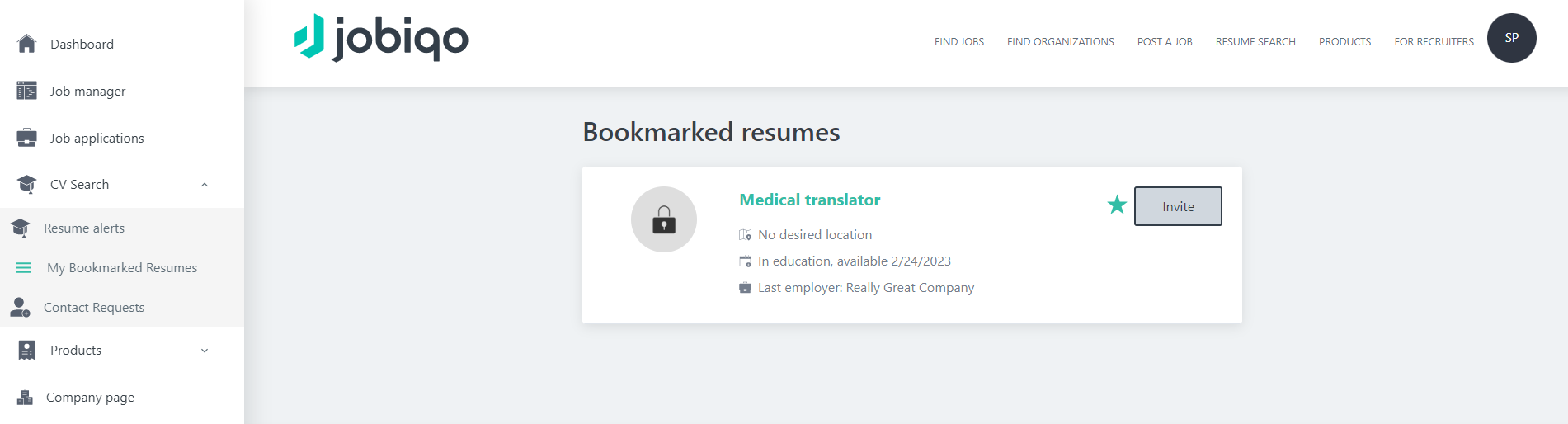Click the CV Search graduation cap icon
Viewport: 1568px width, 424px height.
tap(26, 184)
